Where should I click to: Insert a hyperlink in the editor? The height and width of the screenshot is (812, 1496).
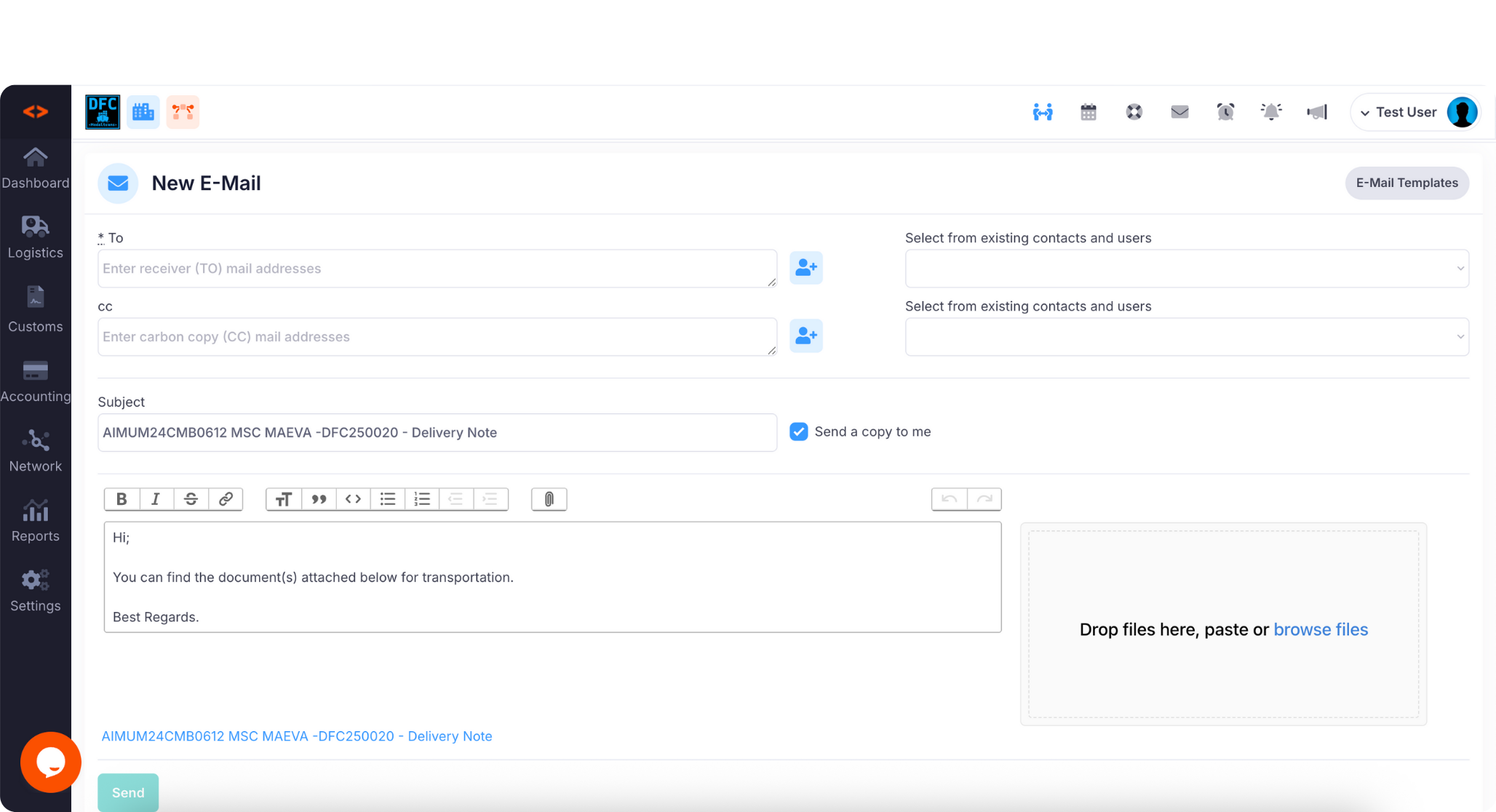(x=226, y=499)
